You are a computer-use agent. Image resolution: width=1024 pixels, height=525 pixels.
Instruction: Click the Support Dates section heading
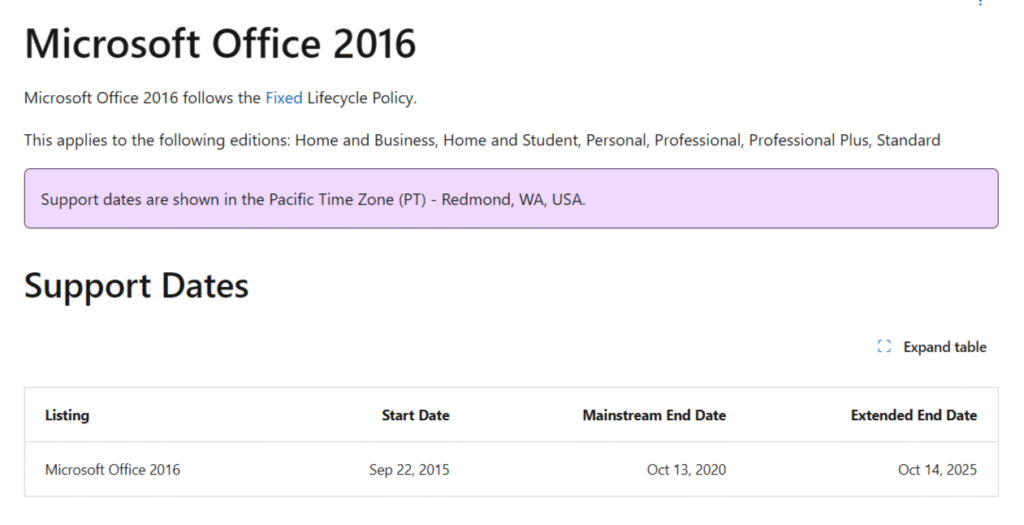point(136,287)
